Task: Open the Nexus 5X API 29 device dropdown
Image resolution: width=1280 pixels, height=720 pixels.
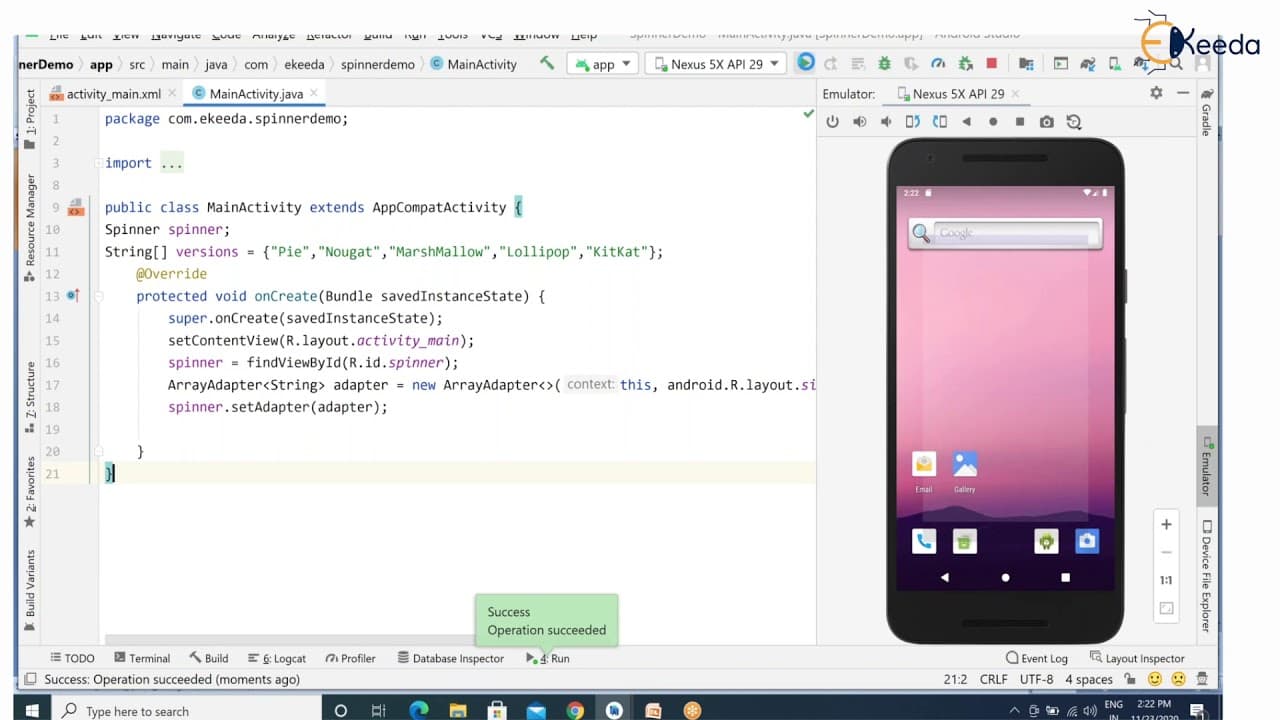Action: [x=715, y=64]
